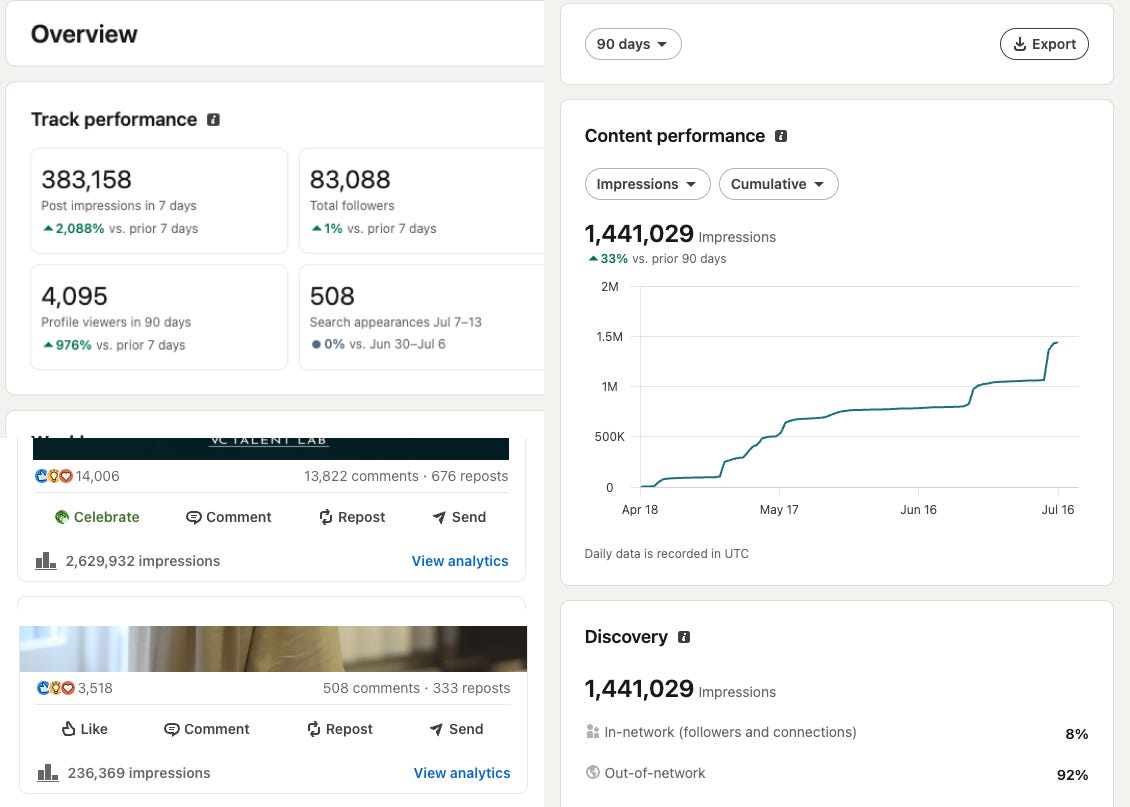Open the Search appearances card
The image size is (1130, 807).
point(422,318)
